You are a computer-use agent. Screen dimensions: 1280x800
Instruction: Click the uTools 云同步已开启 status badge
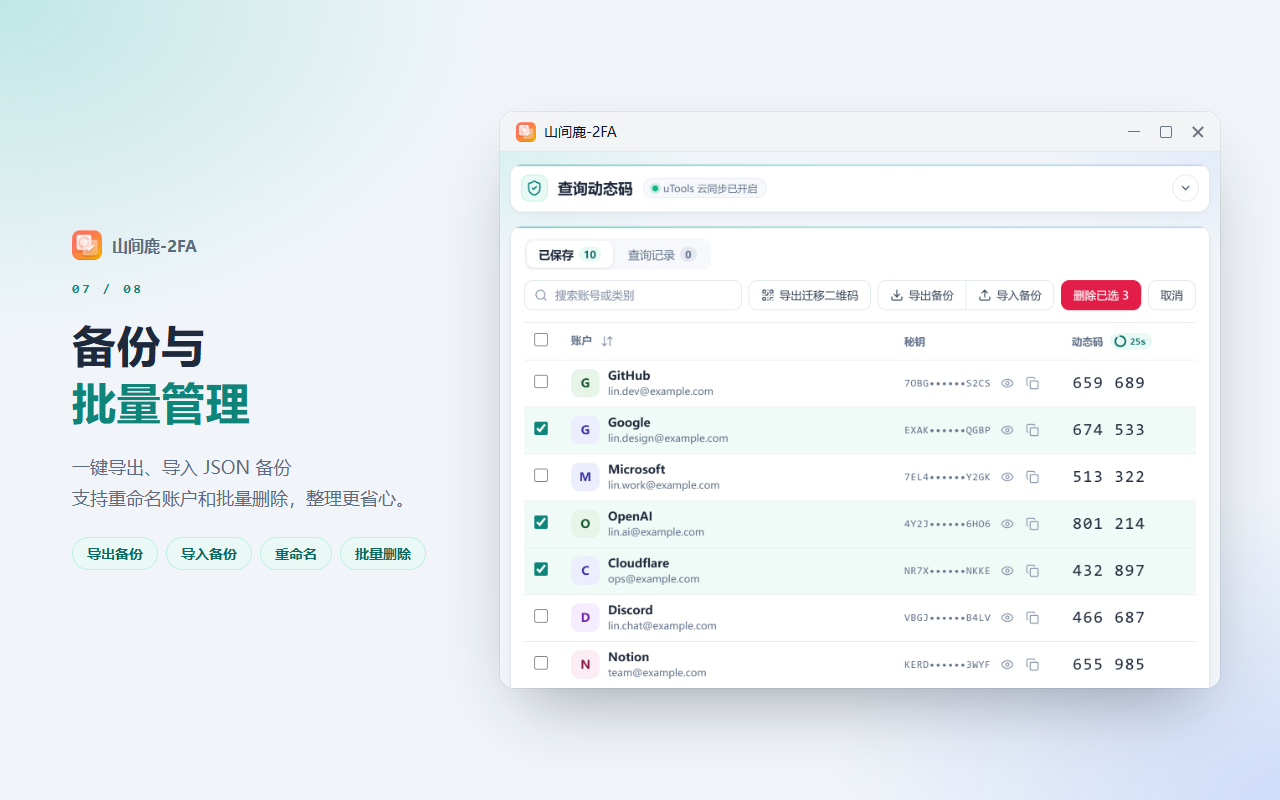705,188
